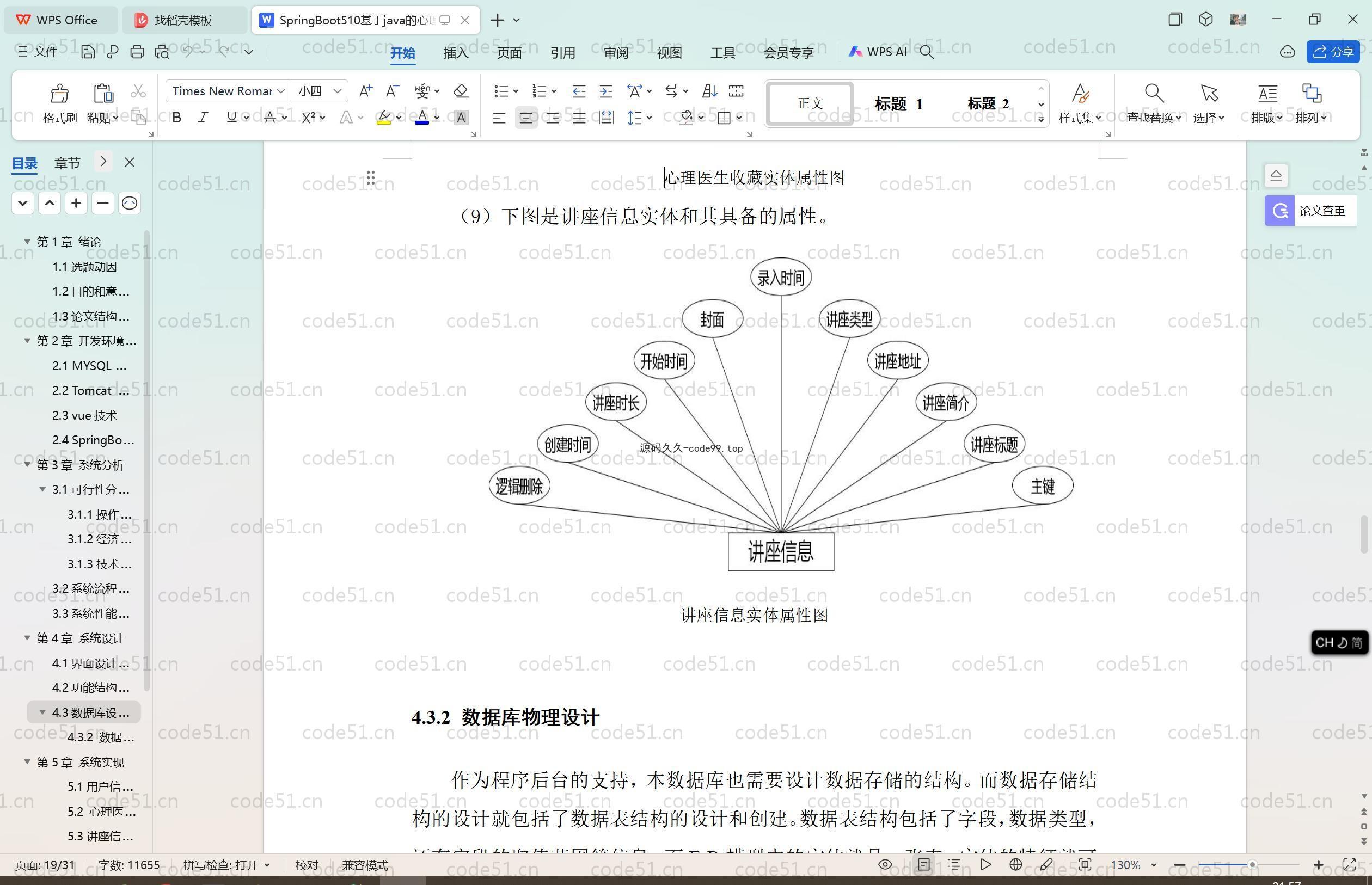The width and height of the screenshot is (1372, 885).
Task: Click 拼写检查 status bar entry
Action: [226, 865]
